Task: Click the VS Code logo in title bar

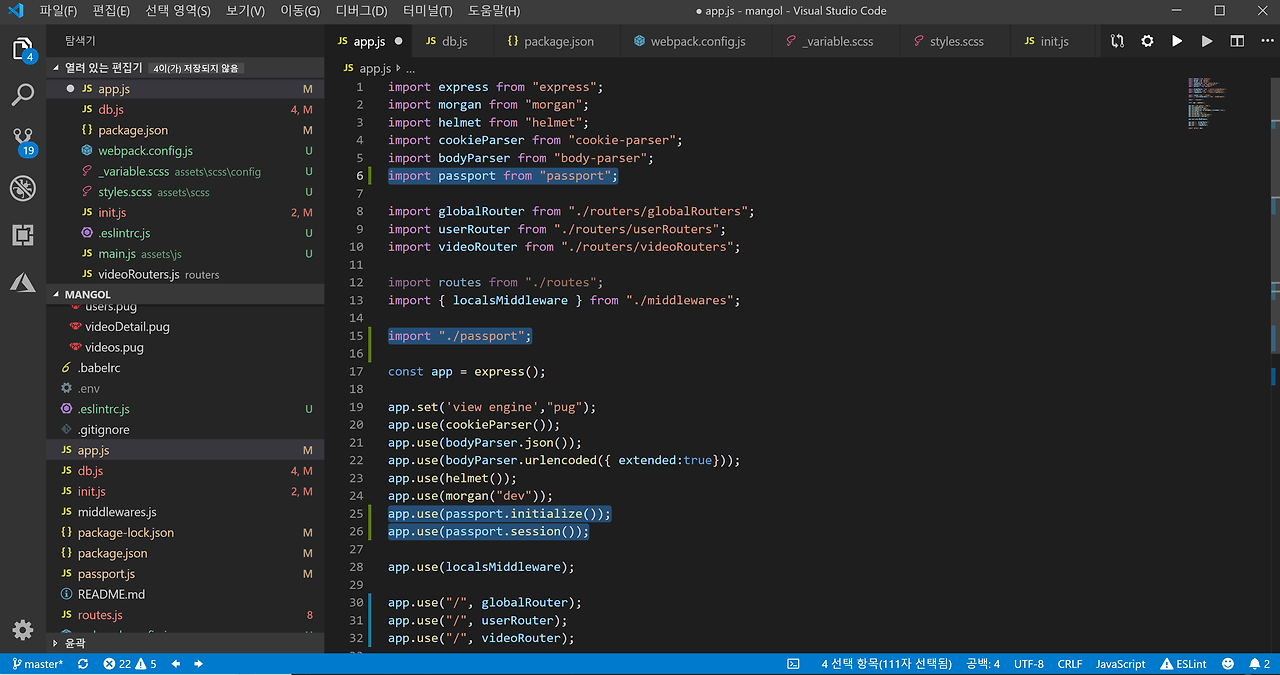Action: (x=17, y=11)
